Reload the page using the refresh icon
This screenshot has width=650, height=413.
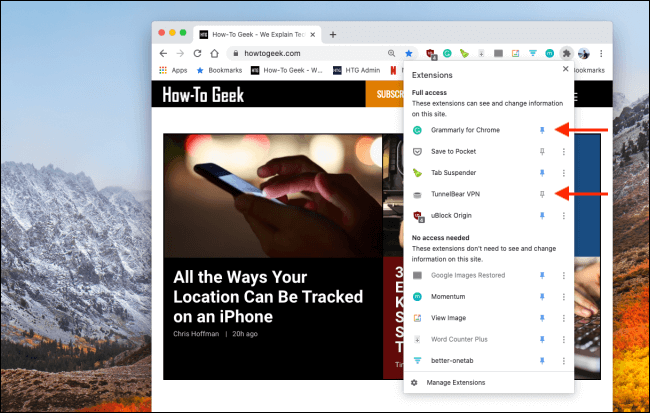(196, 53)
